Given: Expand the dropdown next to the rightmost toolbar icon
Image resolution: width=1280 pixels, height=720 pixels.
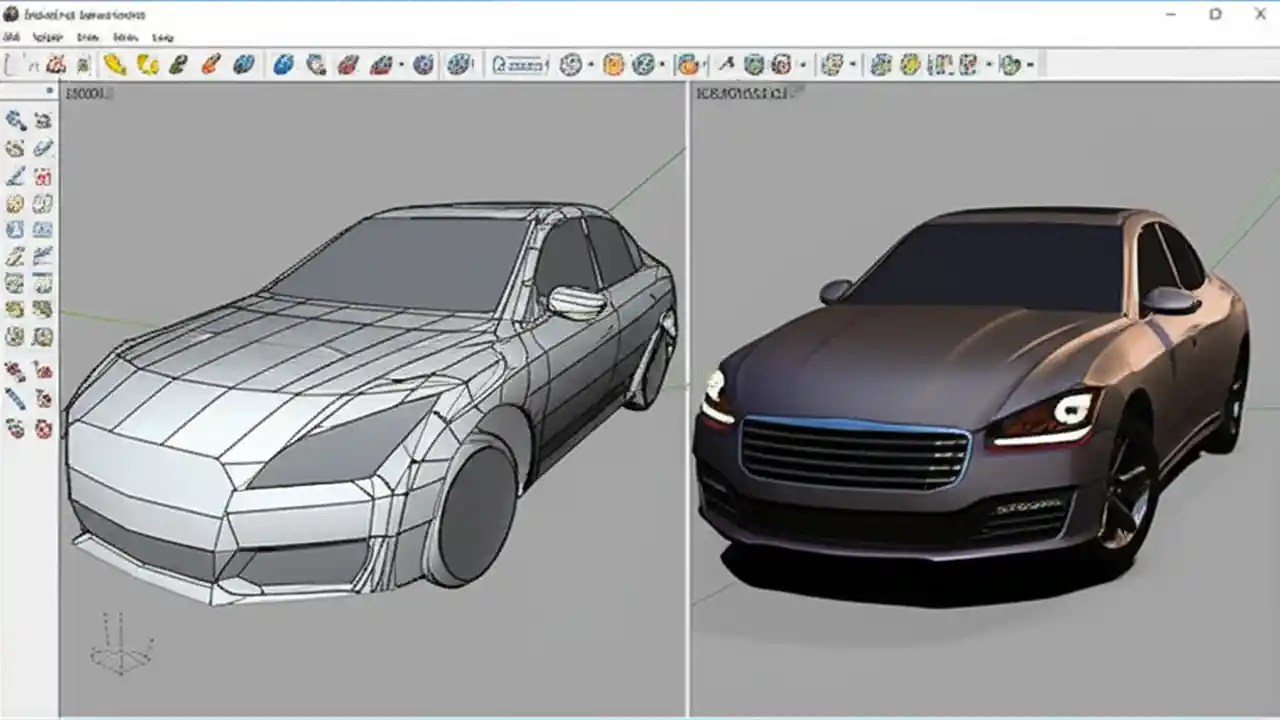Looking at the screenshot, I should (1031, 63).
